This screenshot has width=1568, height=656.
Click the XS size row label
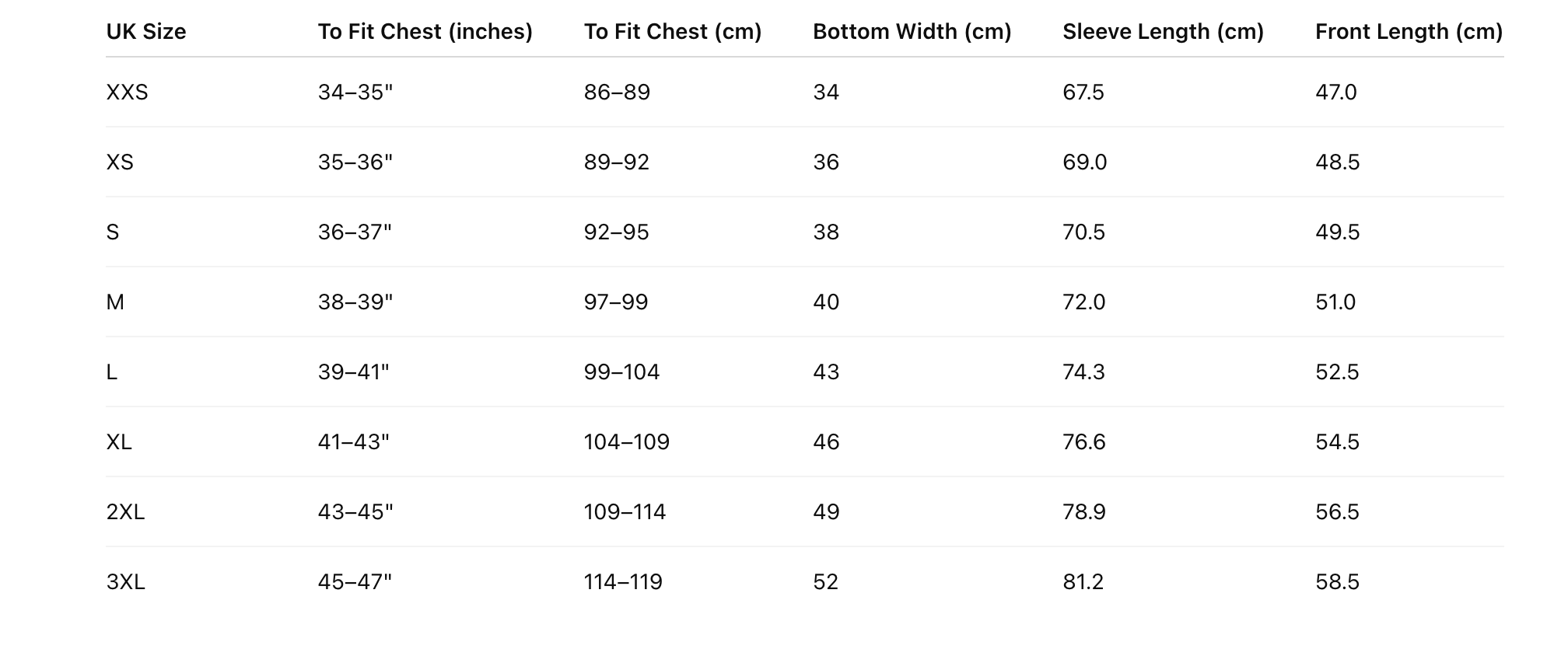point(120,162)
